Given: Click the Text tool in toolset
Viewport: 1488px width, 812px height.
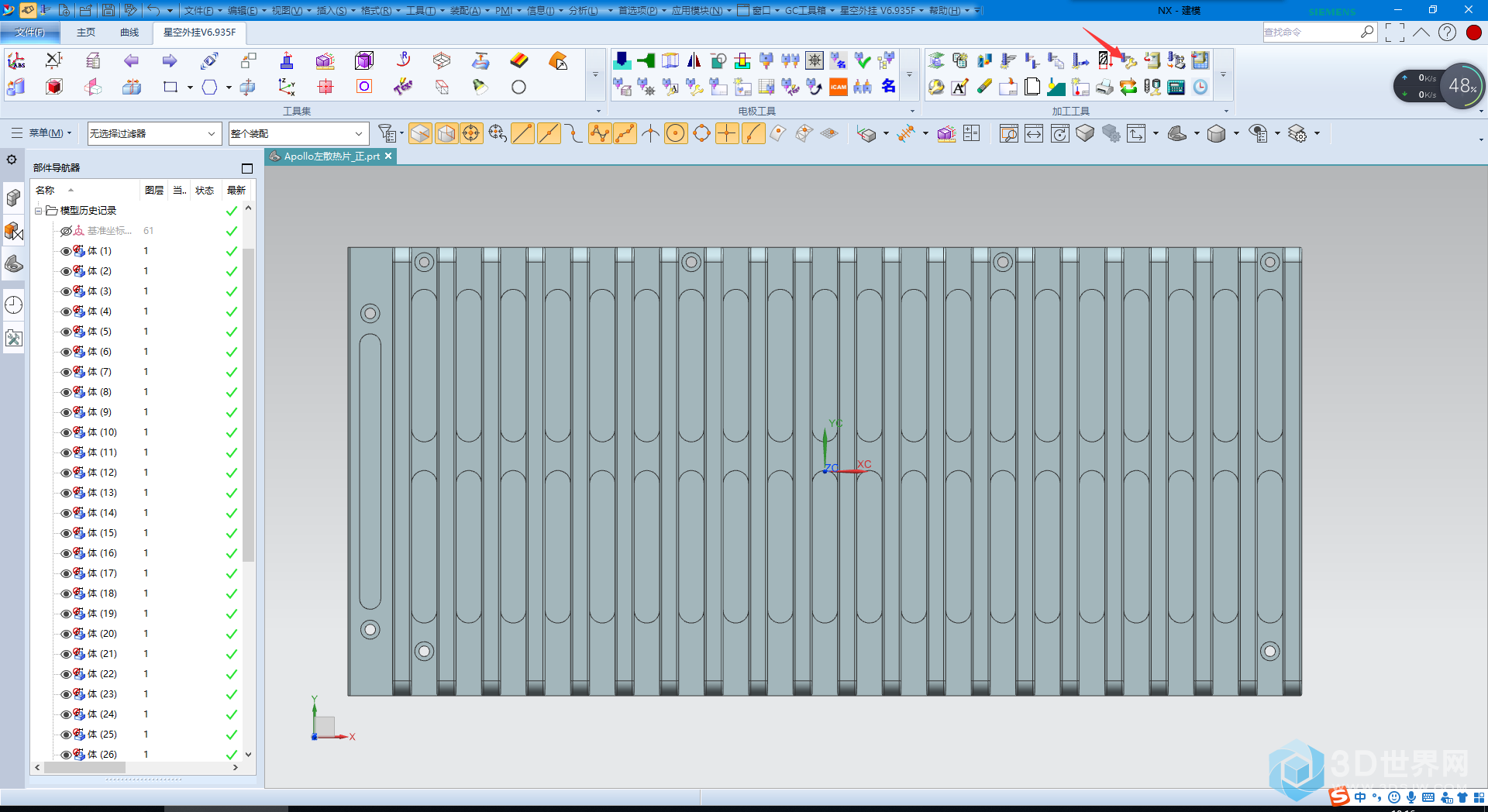Looking at the screenshot, I should point(402,87).
